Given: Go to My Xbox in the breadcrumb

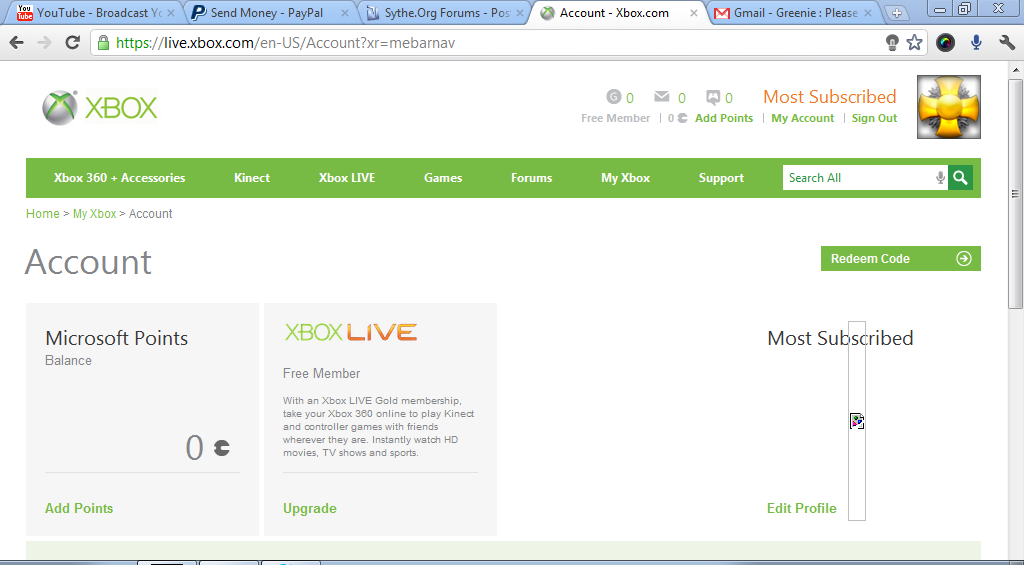Looking at the screenshot, I should (94, 214).
